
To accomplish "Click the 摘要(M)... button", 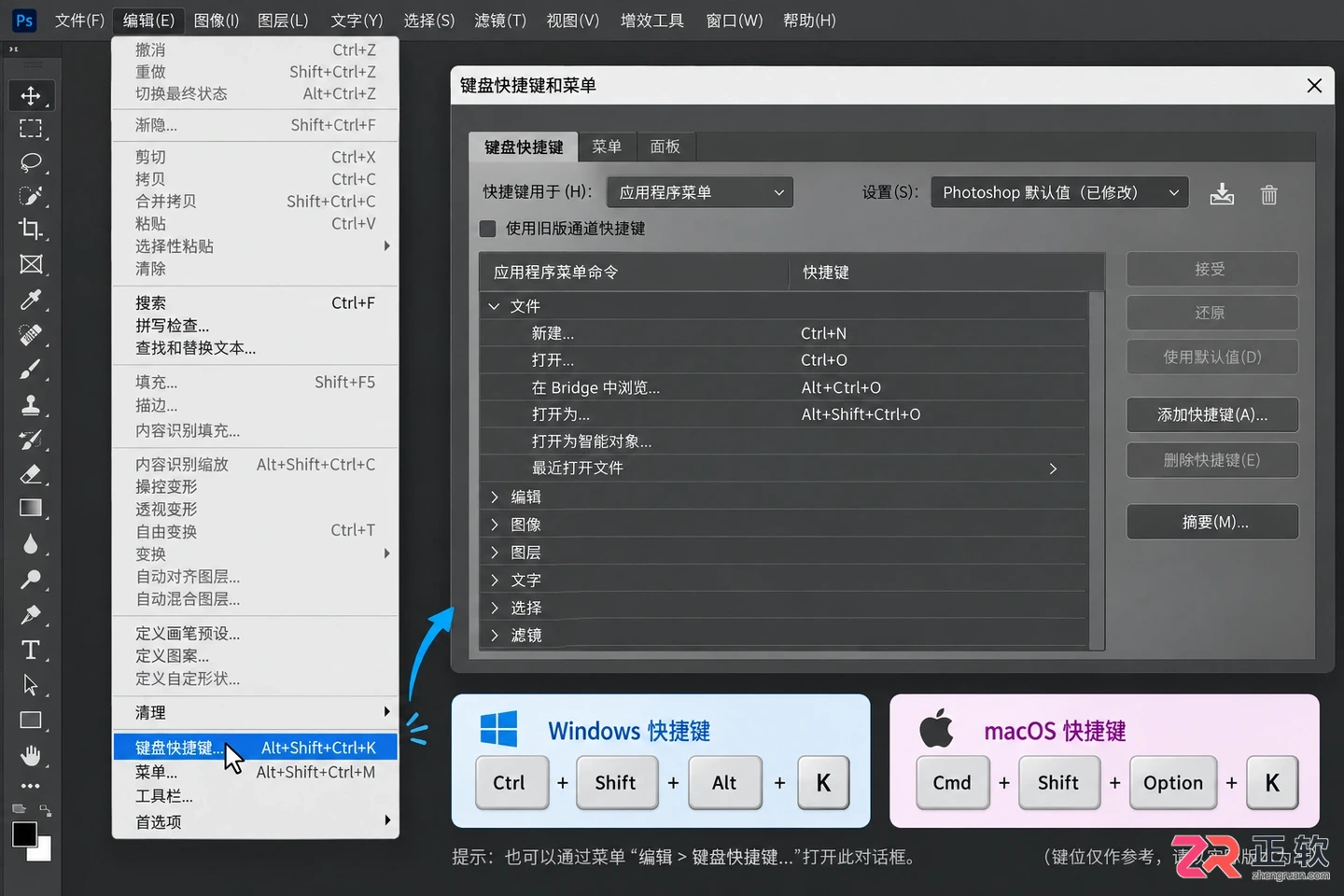I will tap(1212, 522).
